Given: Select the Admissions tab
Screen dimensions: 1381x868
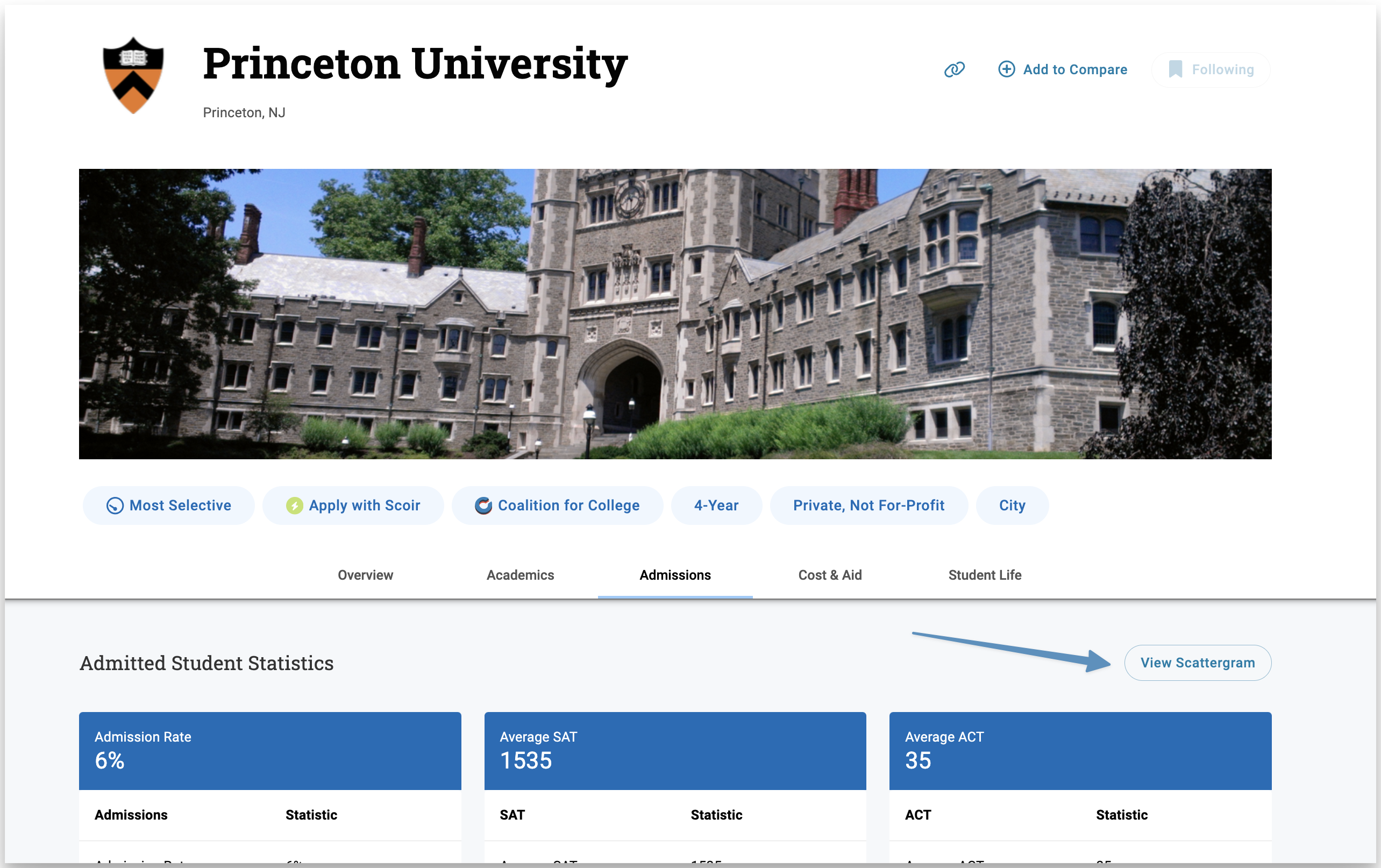Looking at the screenshot, I should [675, 575].
